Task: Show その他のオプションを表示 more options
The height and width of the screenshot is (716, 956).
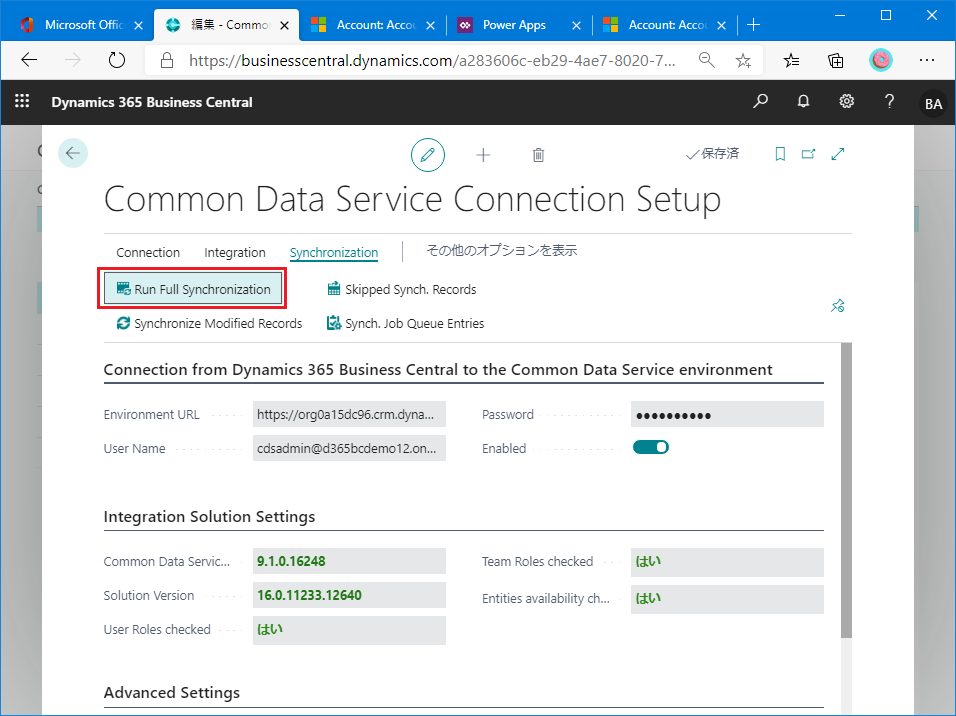Action: coord(501,251)
